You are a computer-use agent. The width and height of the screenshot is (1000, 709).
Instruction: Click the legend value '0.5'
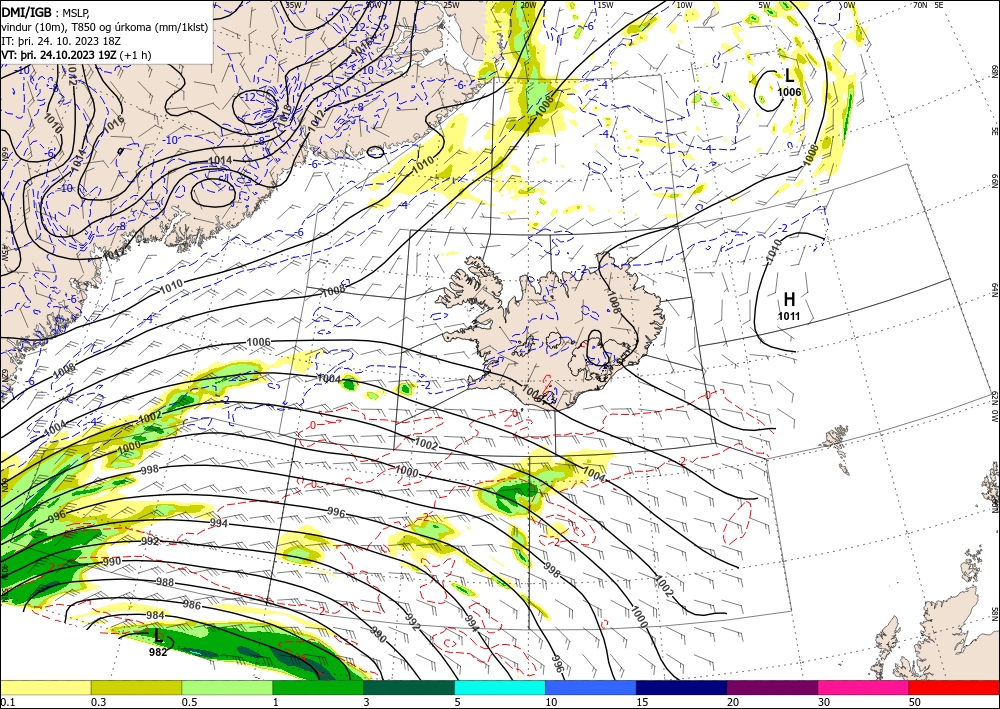point(189,703)
